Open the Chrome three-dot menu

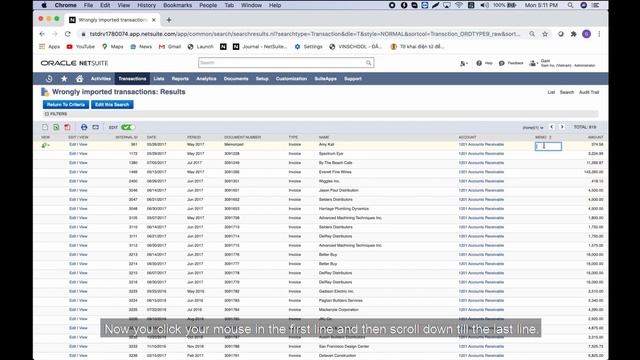(x=599, y=34)
